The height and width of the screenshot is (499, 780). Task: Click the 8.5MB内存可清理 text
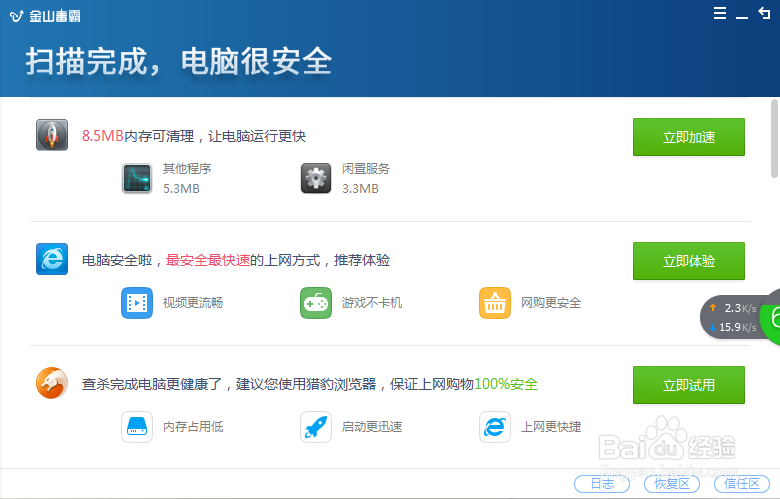138,136
